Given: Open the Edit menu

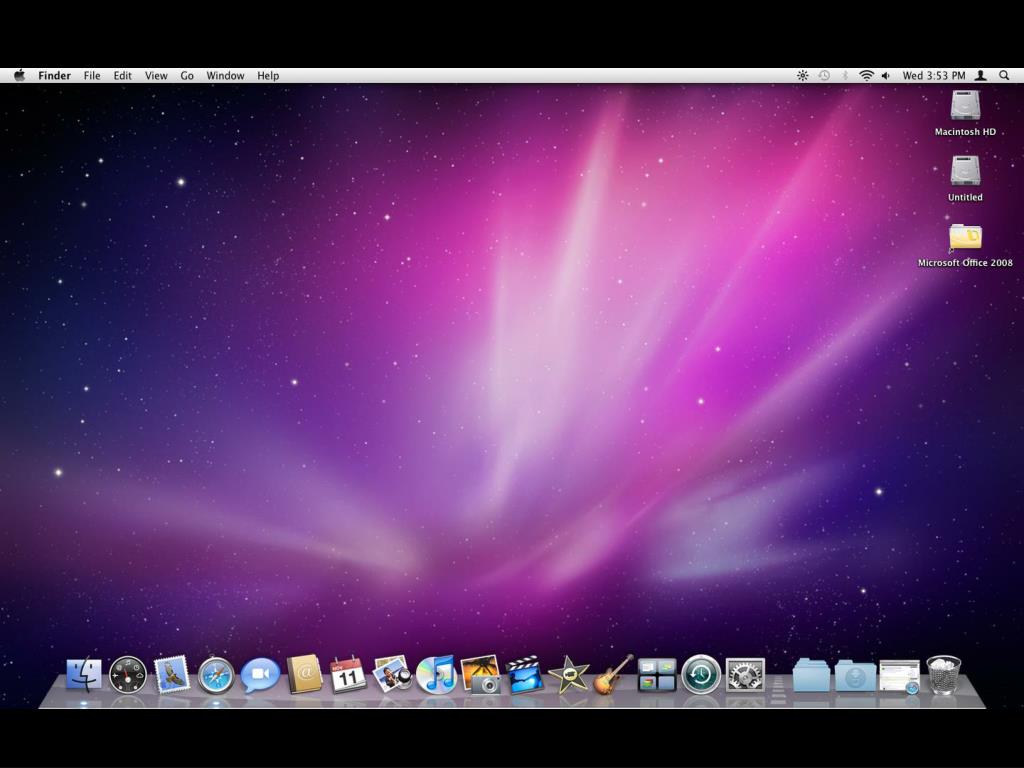Looking at the screenshot, I should click(122, 76).
